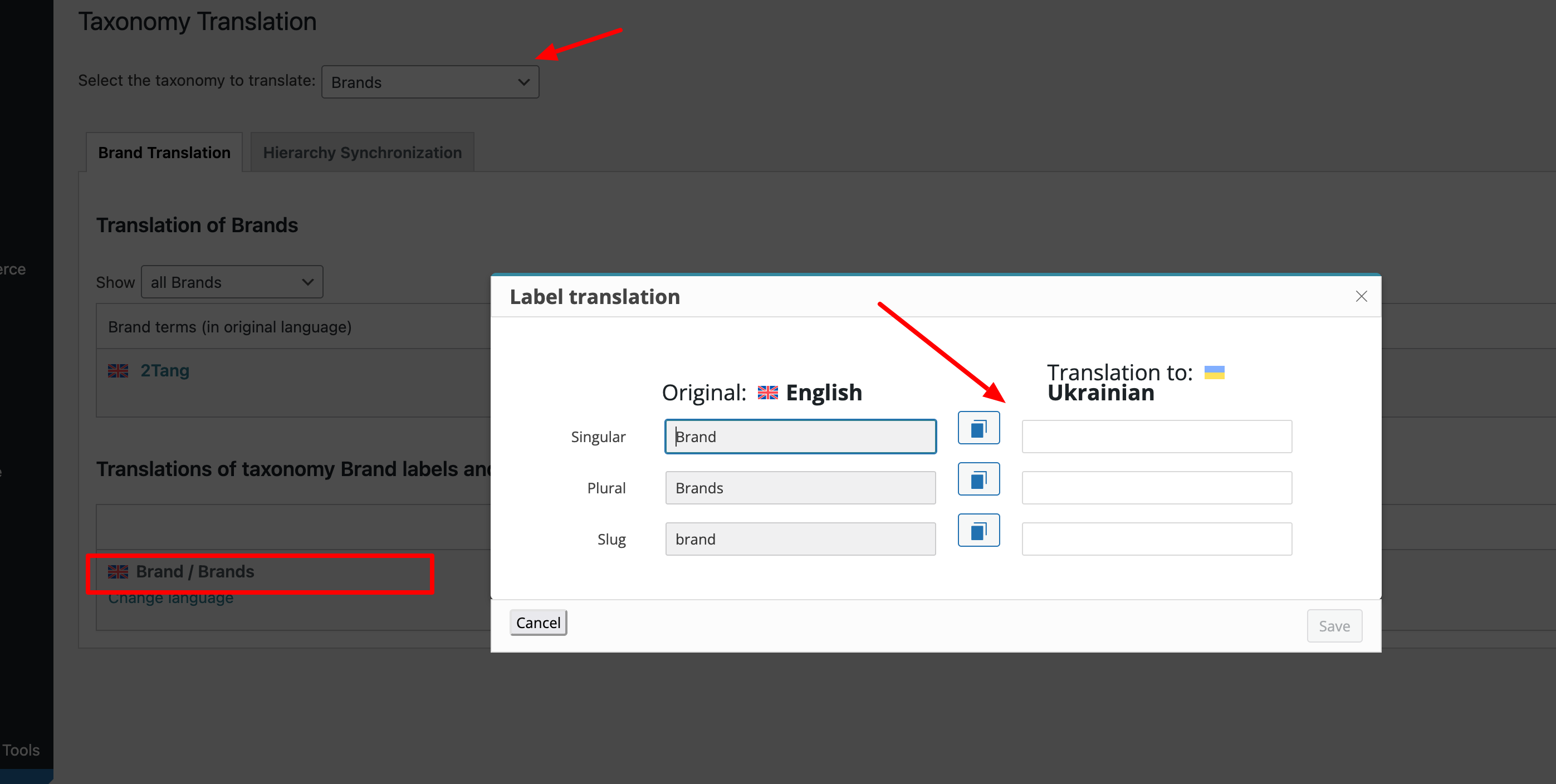The width and height of the screenshot is (1556, 784).
Task: Copy Slug original to translation field
Action: tap(978, 530)
